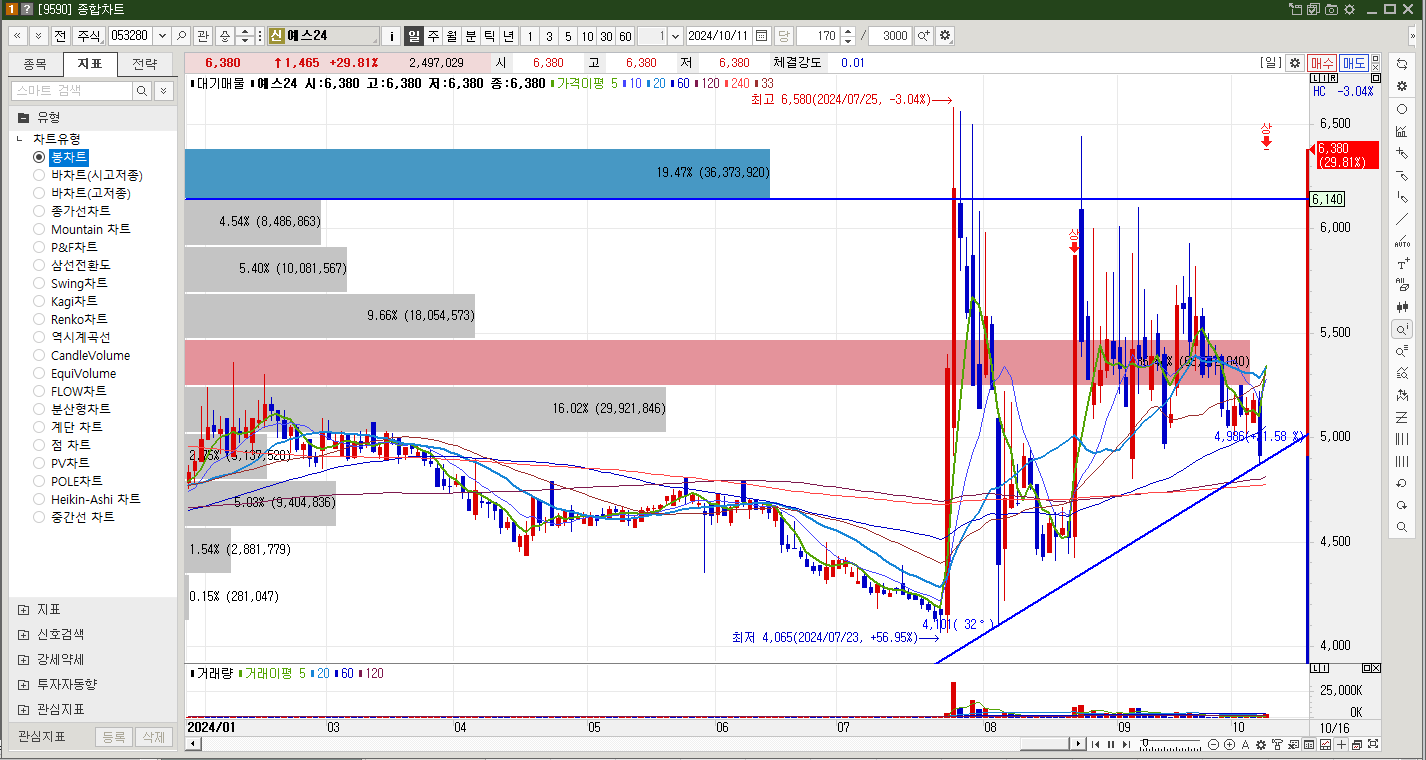Expand the 신호검색 tree section
The width and height of the screenshot is (1426, 760).
pyautogui.click(x=24, y=634)
